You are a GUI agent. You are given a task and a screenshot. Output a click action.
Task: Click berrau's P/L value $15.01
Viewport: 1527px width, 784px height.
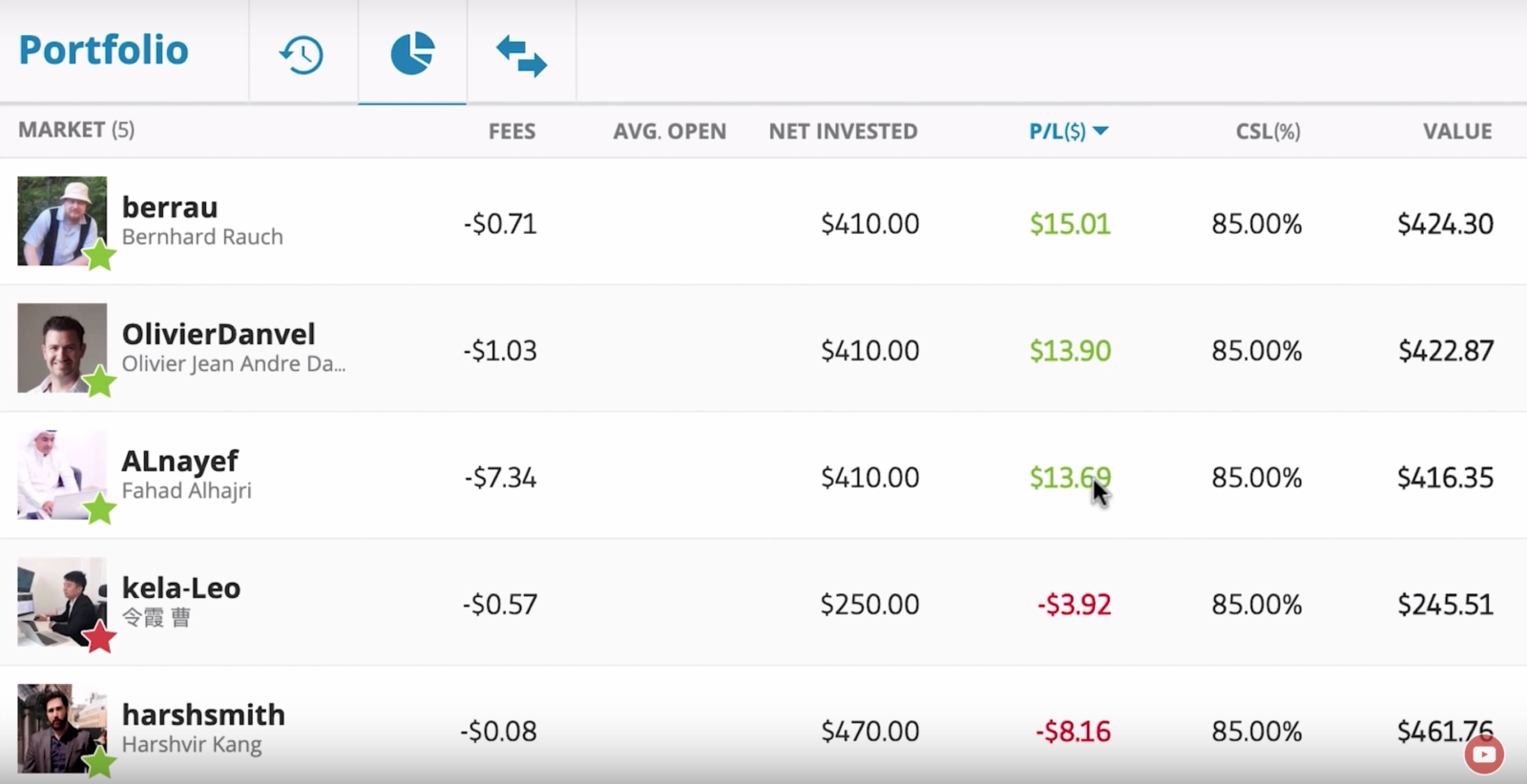(x=1070, y=224)
